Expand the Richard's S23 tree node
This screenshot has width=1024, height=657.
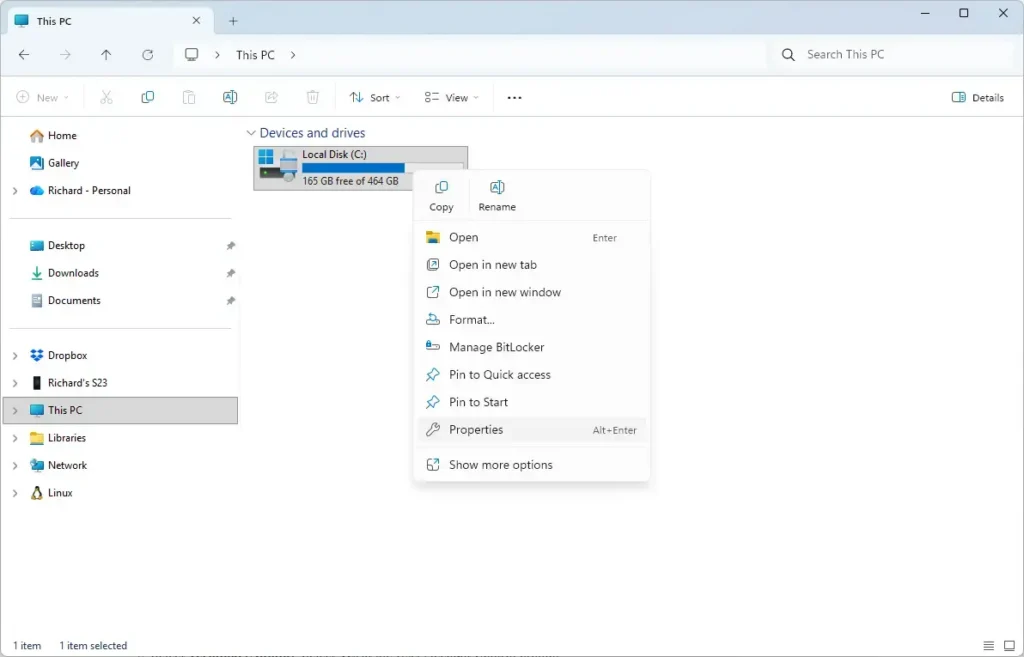pos(15,383)
